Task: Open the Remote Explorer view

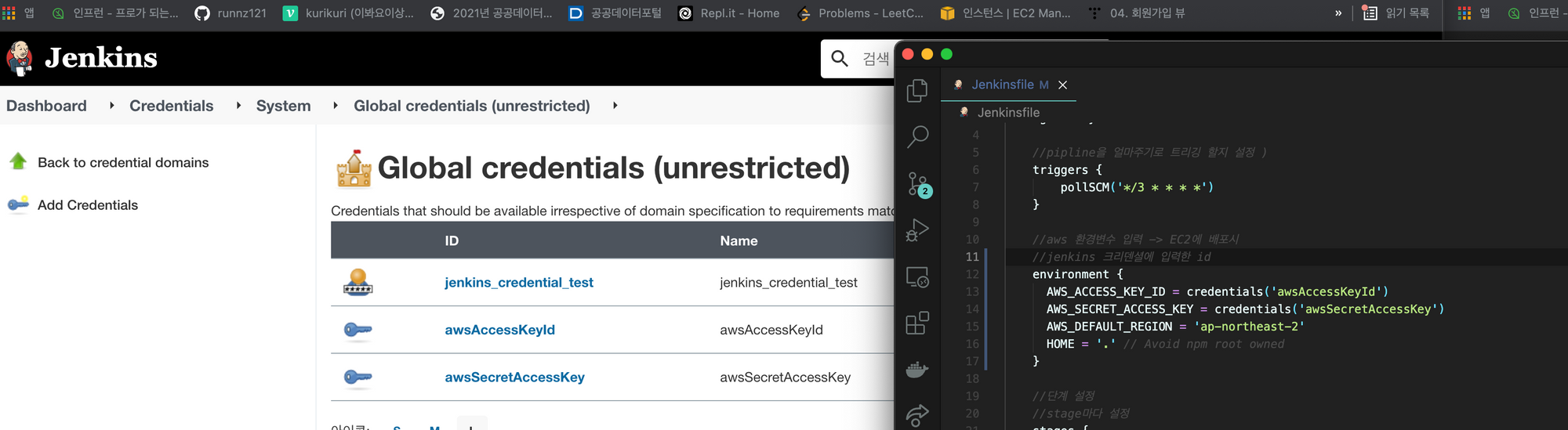Action: 917,276
